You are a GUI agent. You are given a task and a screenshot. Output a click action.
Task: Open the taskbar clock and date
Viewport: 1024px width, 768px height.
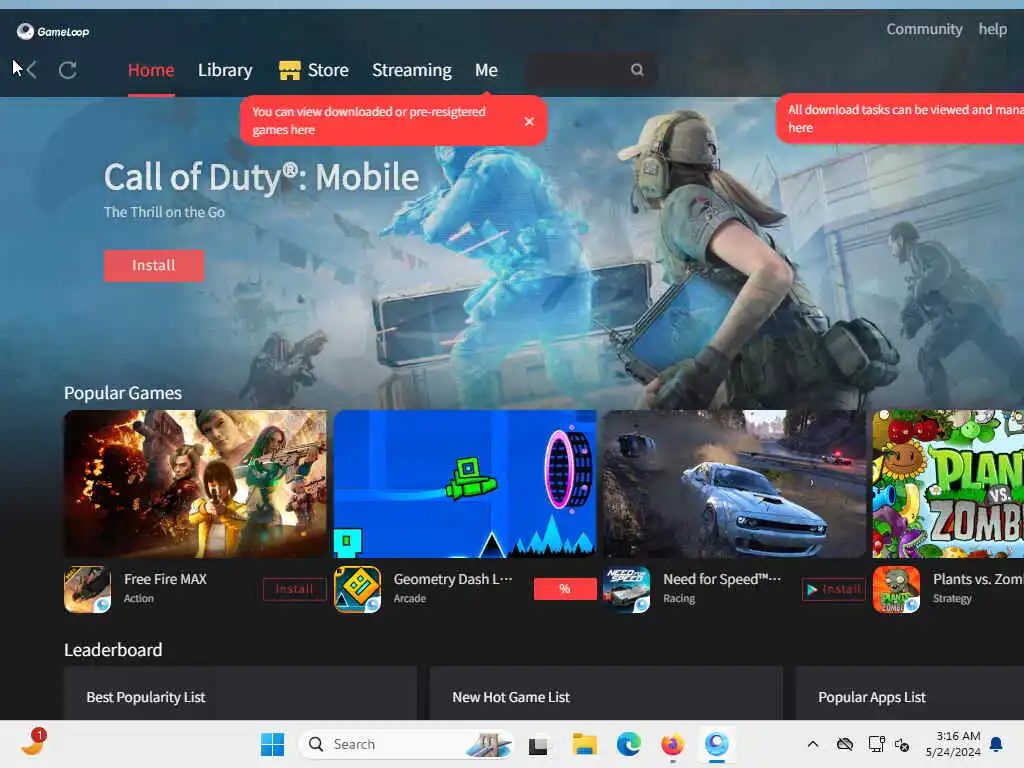point(953,744)
